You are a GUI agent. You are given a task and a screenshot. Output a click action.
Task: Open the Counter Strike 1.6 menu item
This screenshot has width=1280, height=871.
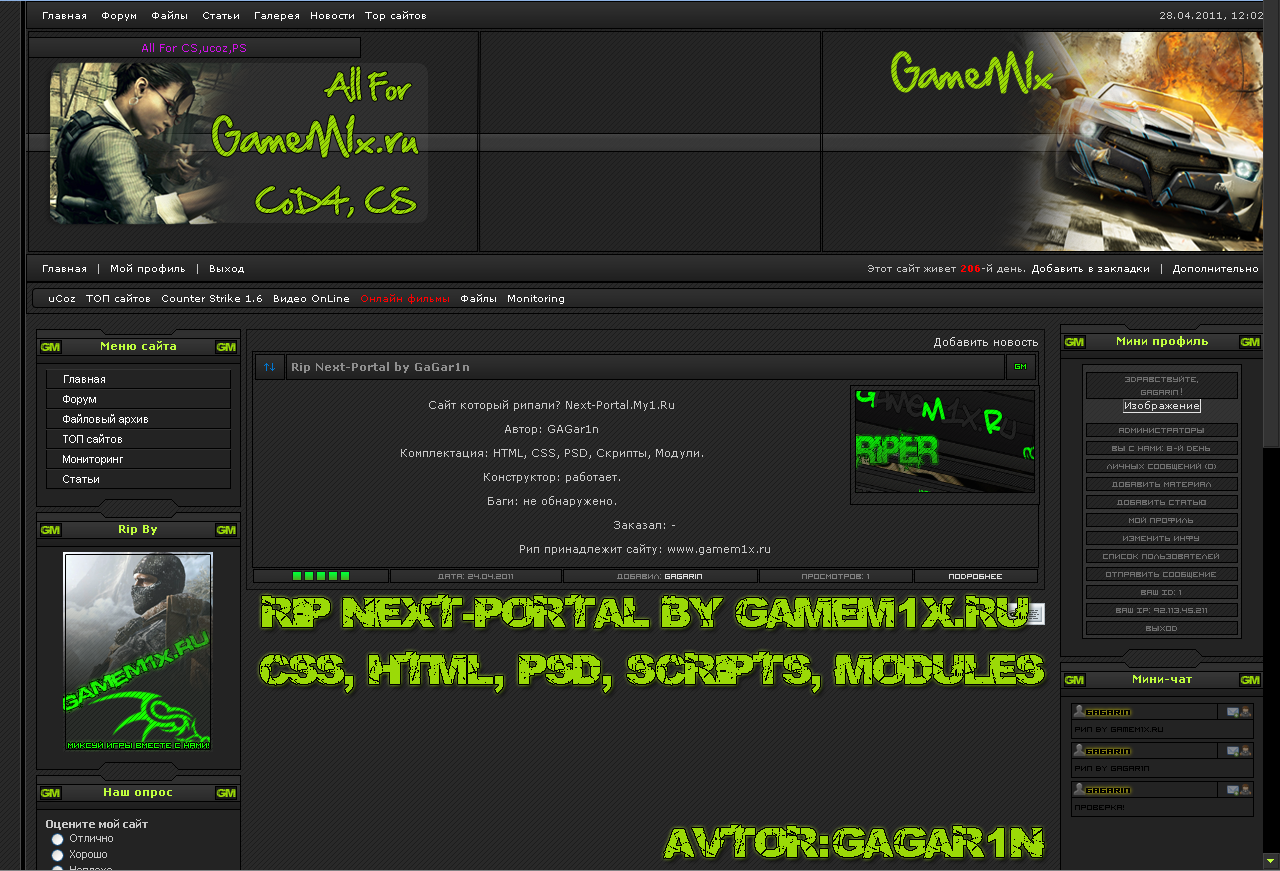(212, 299)
